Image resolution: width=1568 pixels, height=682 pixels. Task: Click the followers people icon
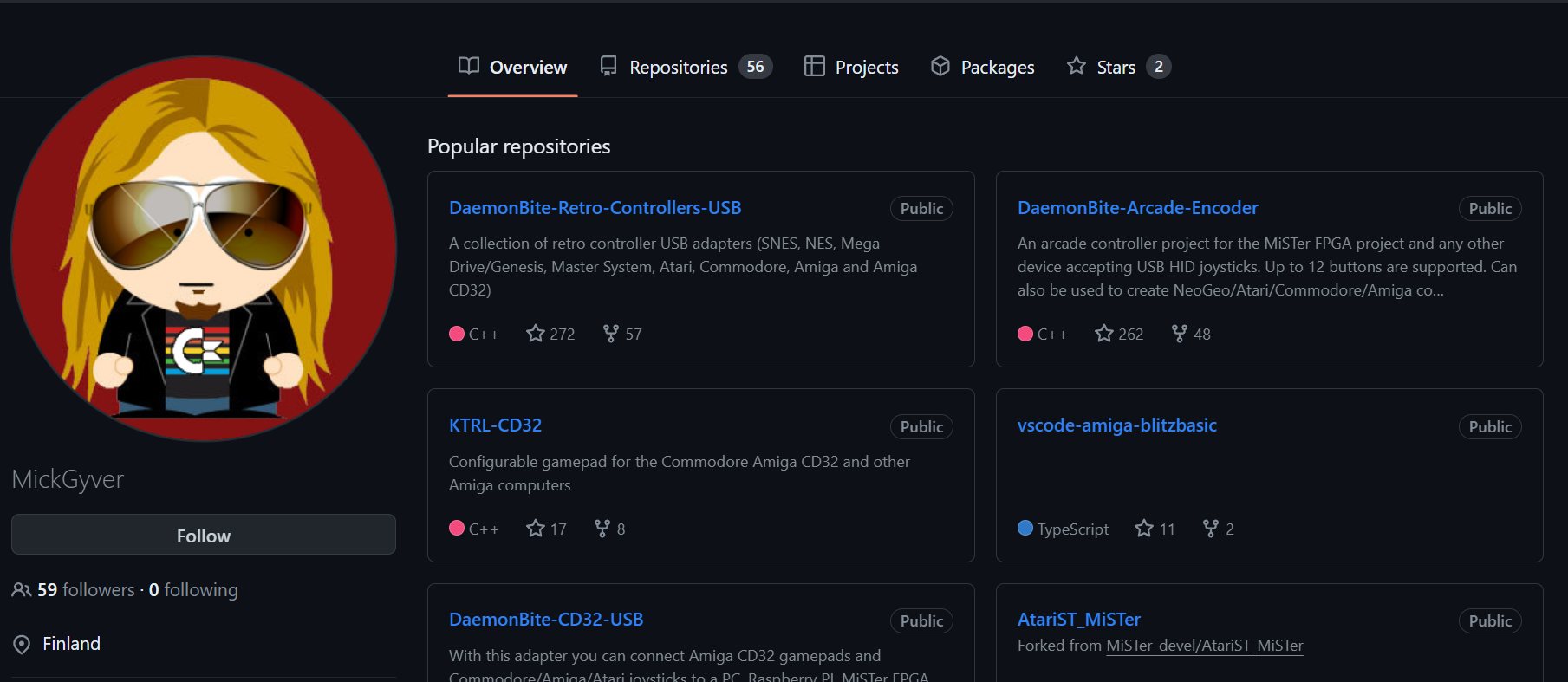(x=22, y=590)
